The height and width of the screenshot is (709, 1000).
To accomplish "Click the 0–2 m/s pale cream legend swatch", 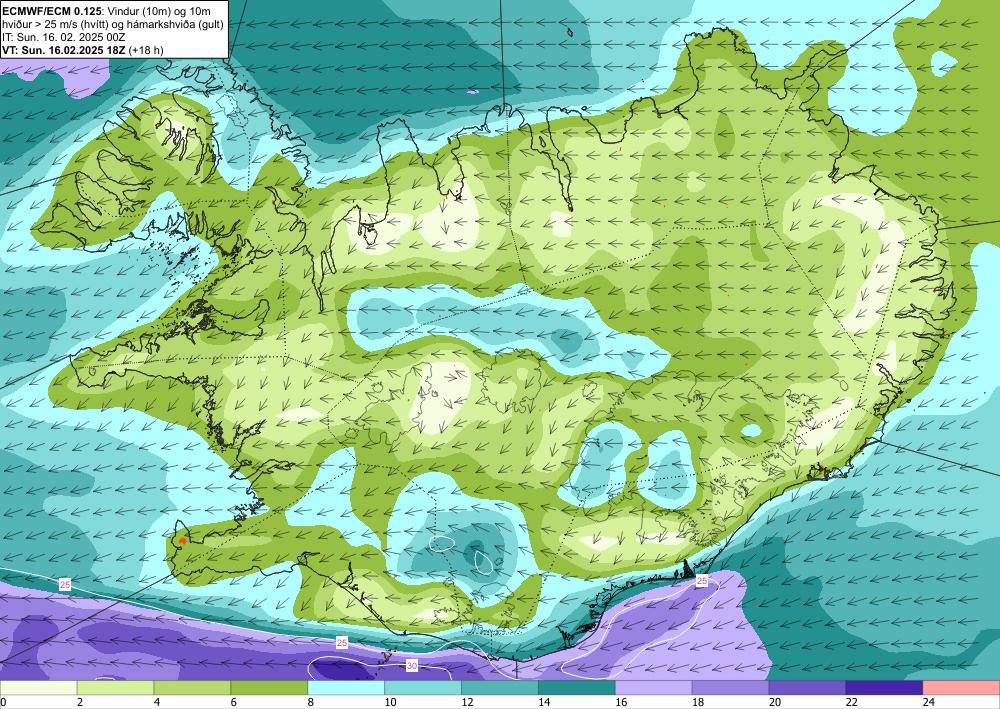I will pos(38,688).
